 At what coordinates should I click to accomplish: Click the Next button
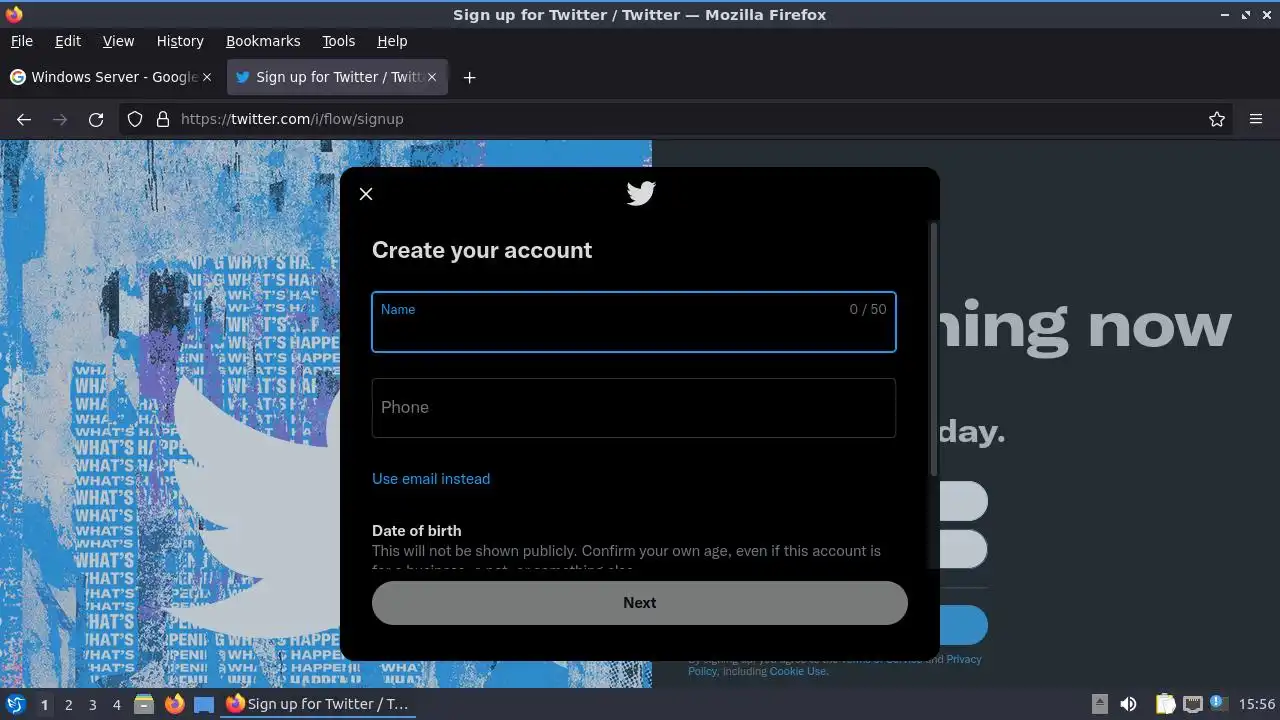(640, 603)
